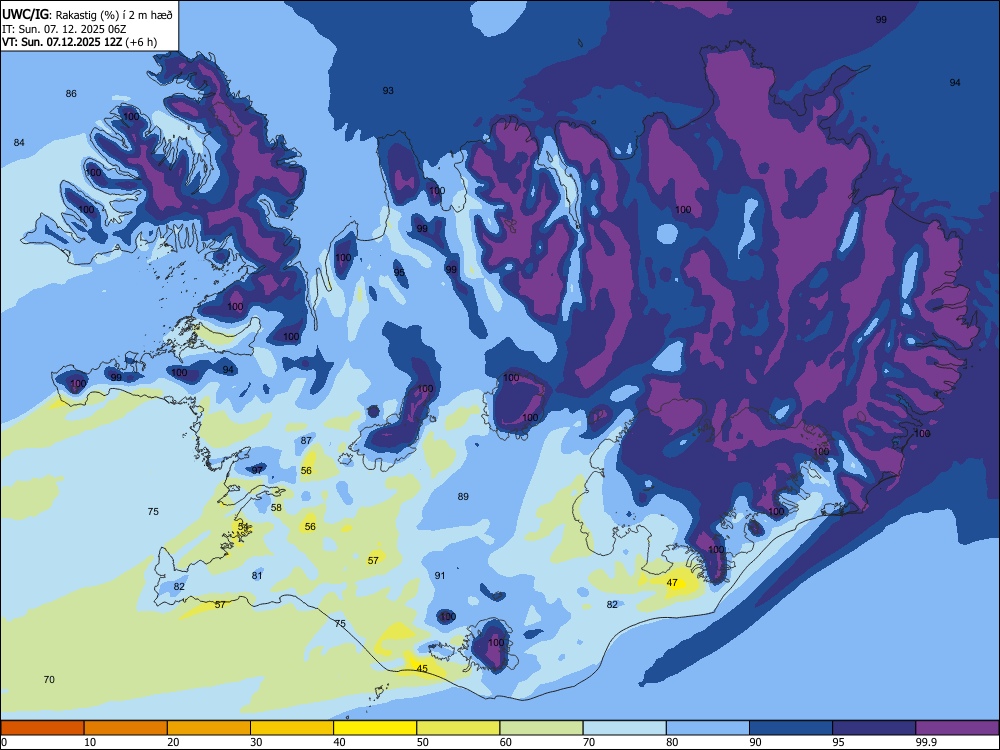Click the map humidity value '58'
This screenshot has width=1000, height=750.
[276, 508]
